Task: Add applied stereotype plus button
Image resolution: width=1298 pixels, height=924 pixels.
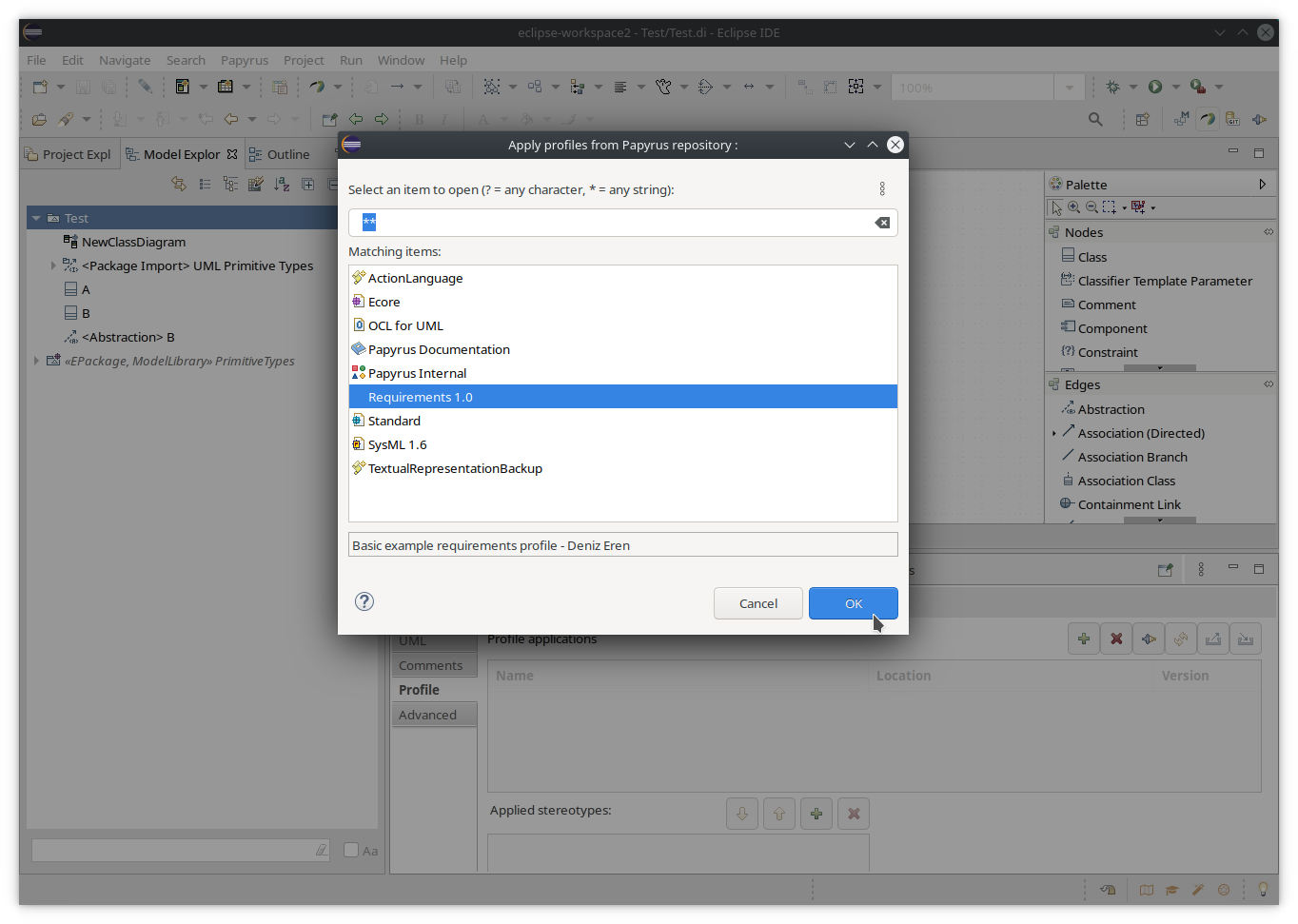Action: 816,814
